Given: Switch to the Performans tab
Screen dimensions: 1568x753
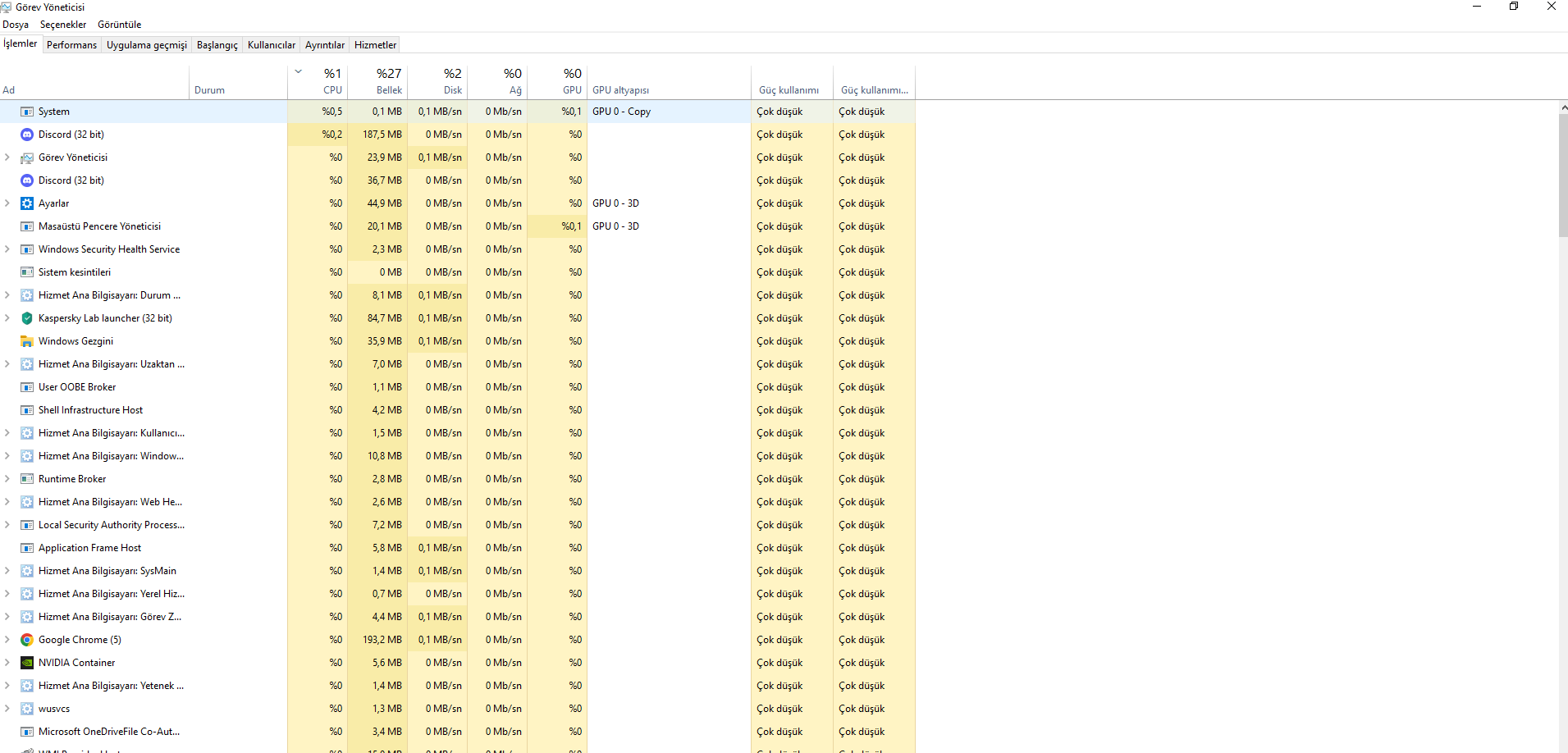Looking at the screenshot, I should [x=71, y=45].
